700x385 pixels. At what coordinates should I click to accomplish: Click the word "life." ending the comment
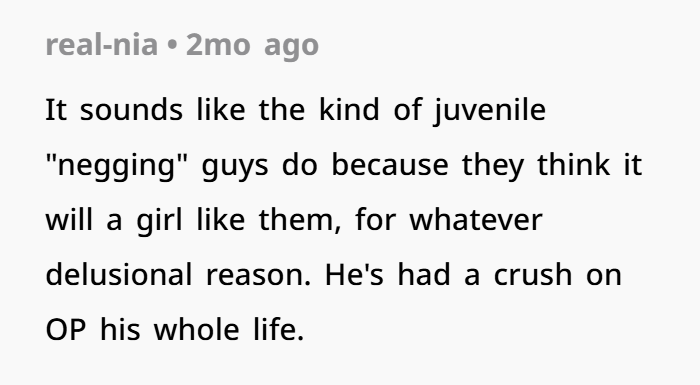[279, 330]
